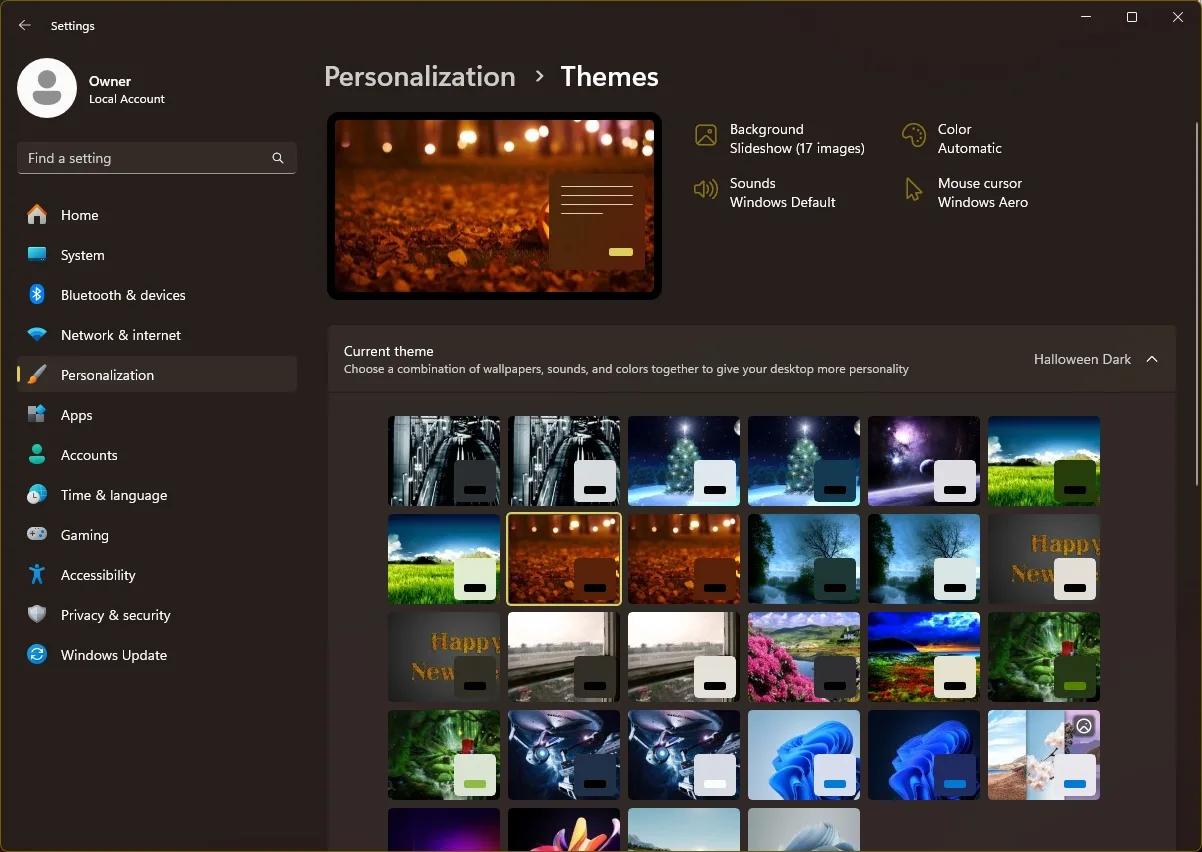Screen dimensions: 1202x852
Task: Click the Gaming controller icon in sidebar
Action: 37,535
